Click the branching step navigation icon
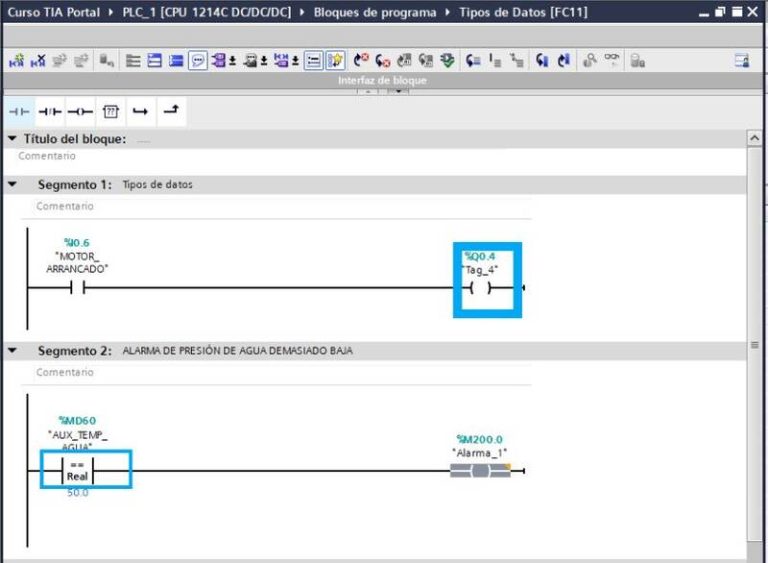 point(516,61)
